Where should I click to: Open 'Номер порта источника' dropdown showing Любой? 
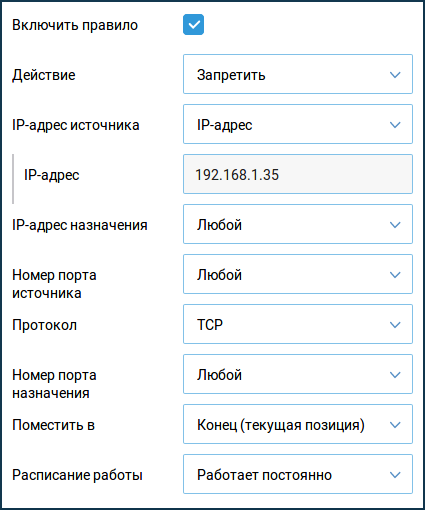pyautogui.click(x=298, y=274)
